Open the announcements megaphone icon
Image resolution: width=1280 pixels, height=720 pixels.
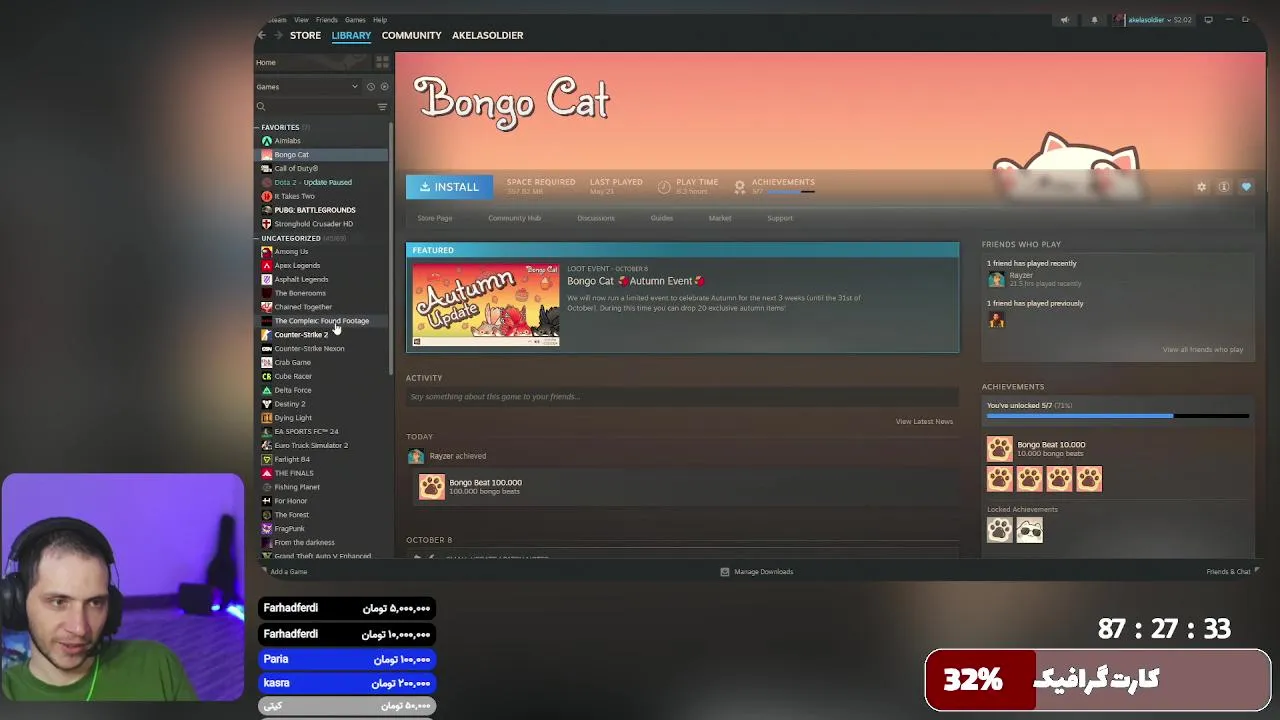coord(1065,20)
